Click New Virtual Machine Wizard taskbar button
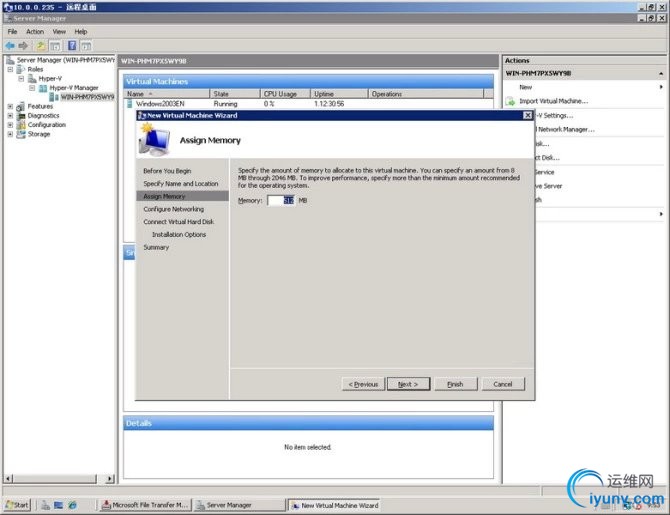This screenshot has height=515, width=670. point(335,505)
